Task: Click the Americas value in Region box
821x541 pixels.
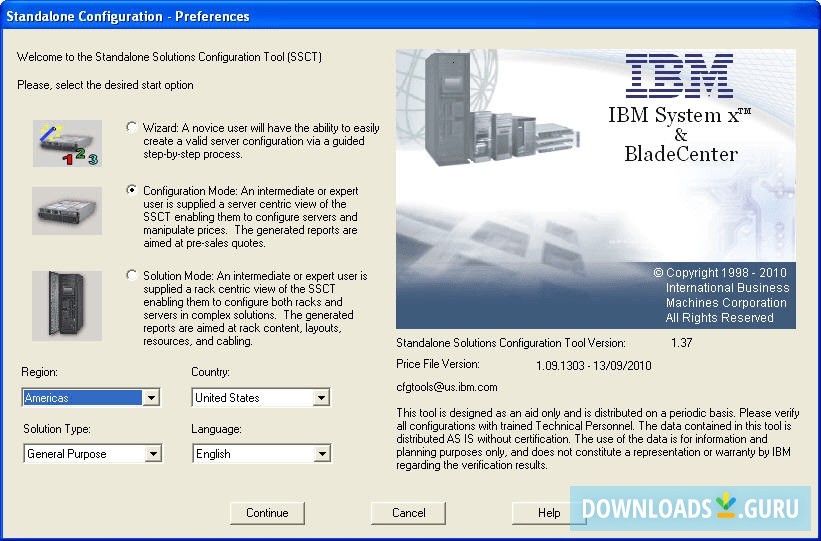Action: click(x=83, y=398)
